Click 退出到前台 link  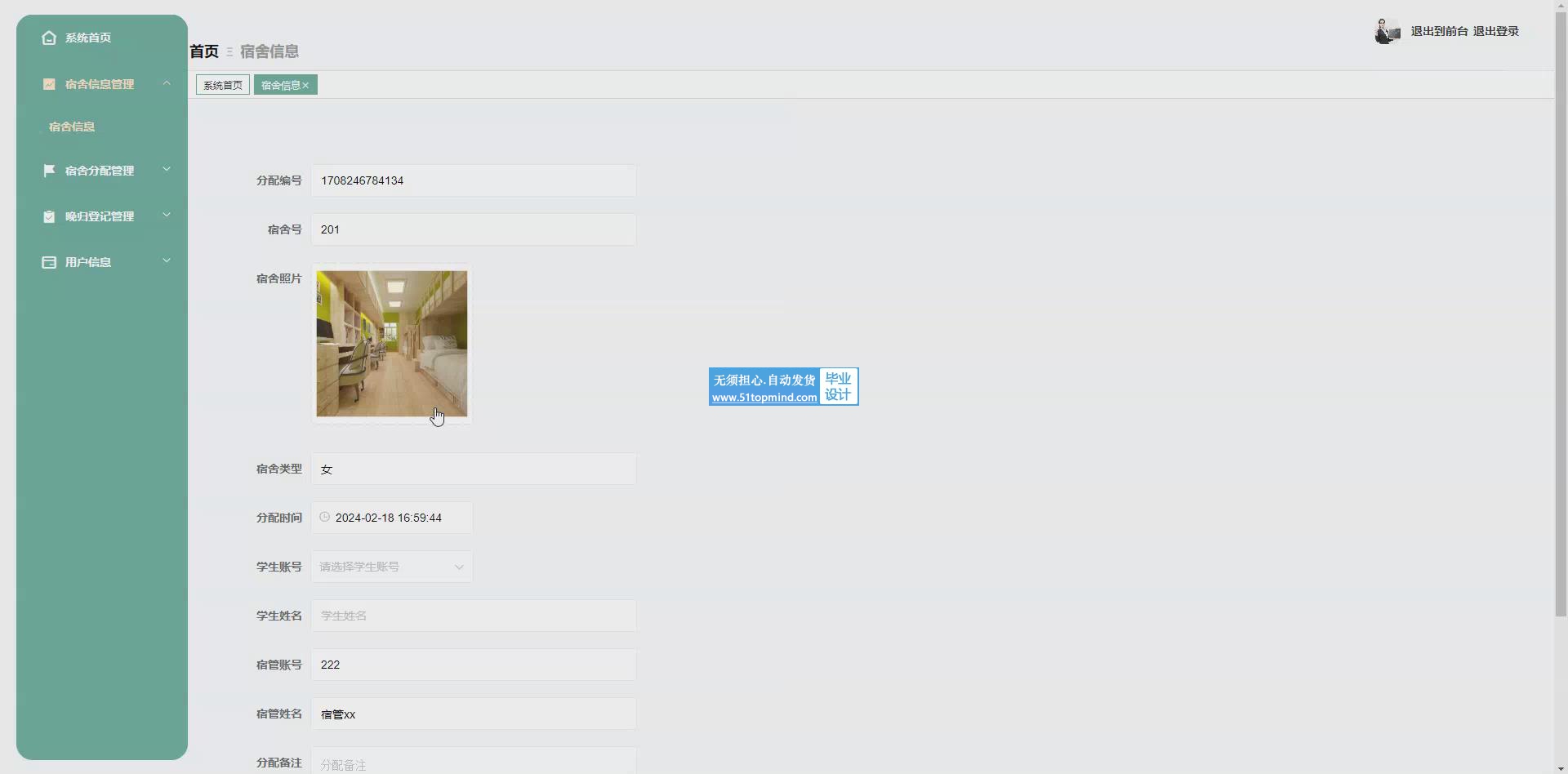coord(1439,31)
